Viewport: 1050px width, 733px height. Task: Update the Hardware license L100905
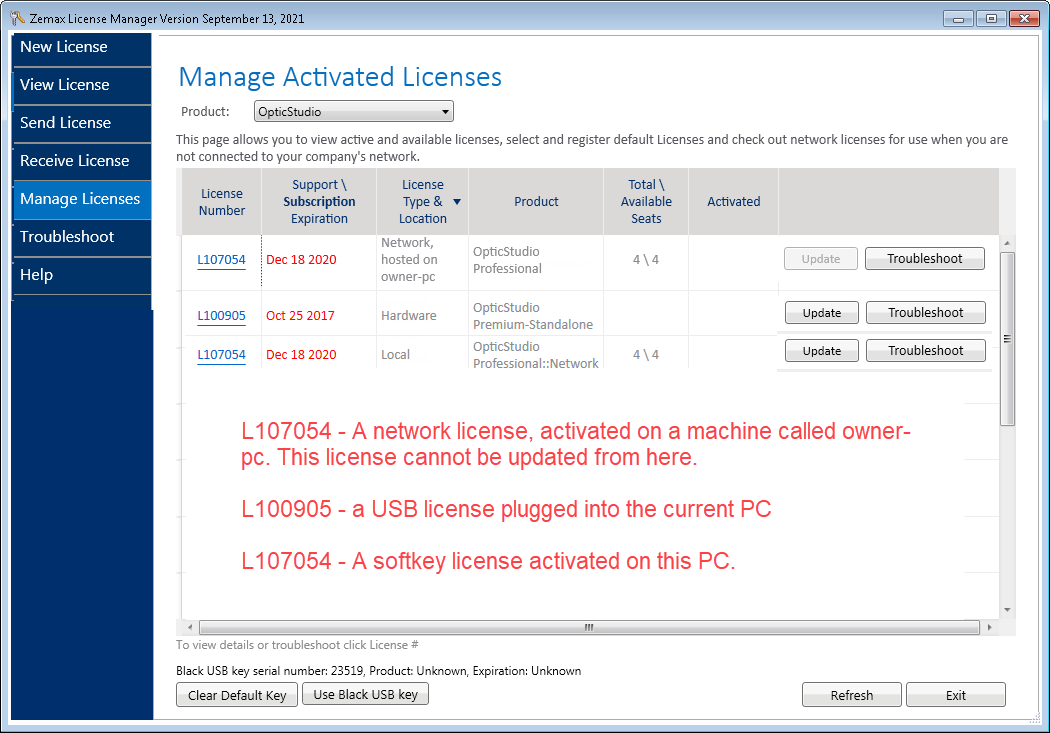[822, 313]
